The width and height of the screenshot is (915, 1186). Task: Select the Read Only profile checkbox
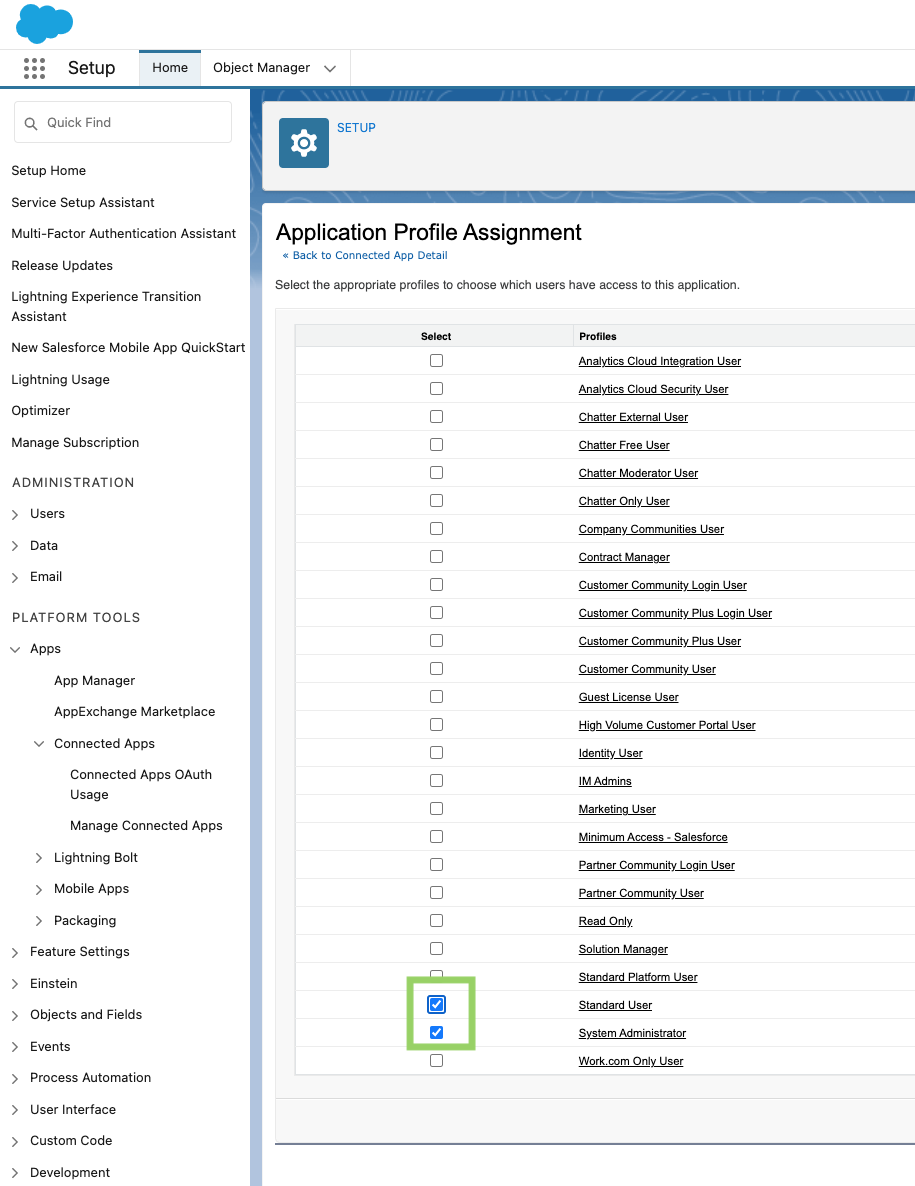pyautogui.click(x=436, y=921)
